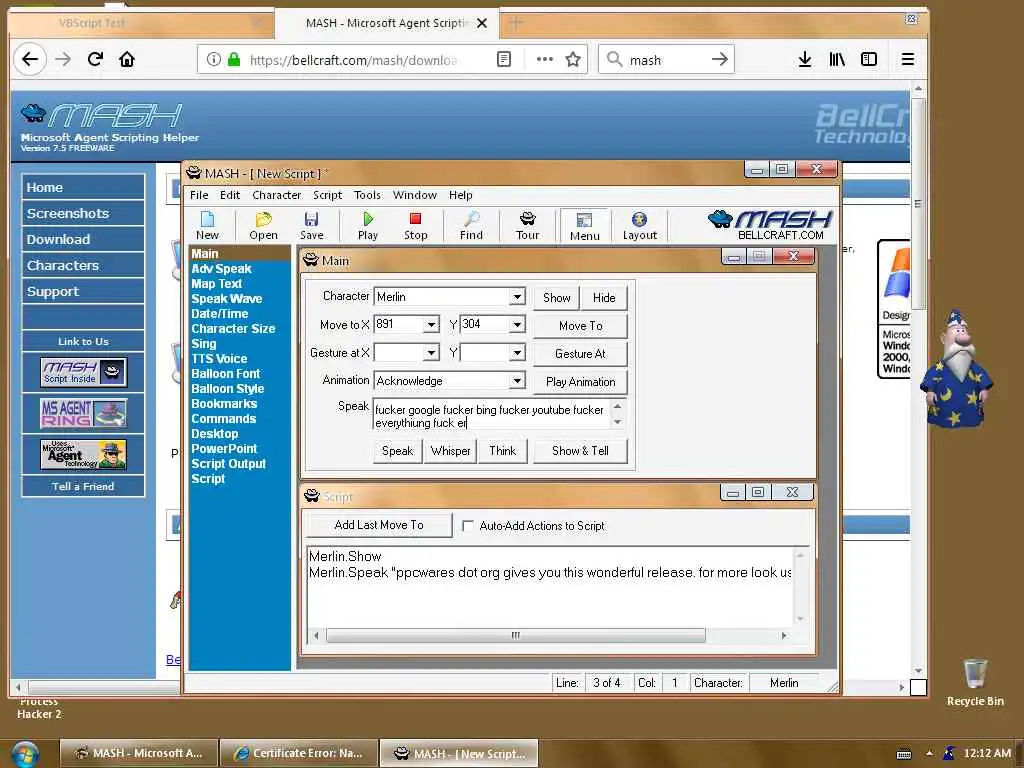Click the site info icon in address bar

click(x=214, y=59)
